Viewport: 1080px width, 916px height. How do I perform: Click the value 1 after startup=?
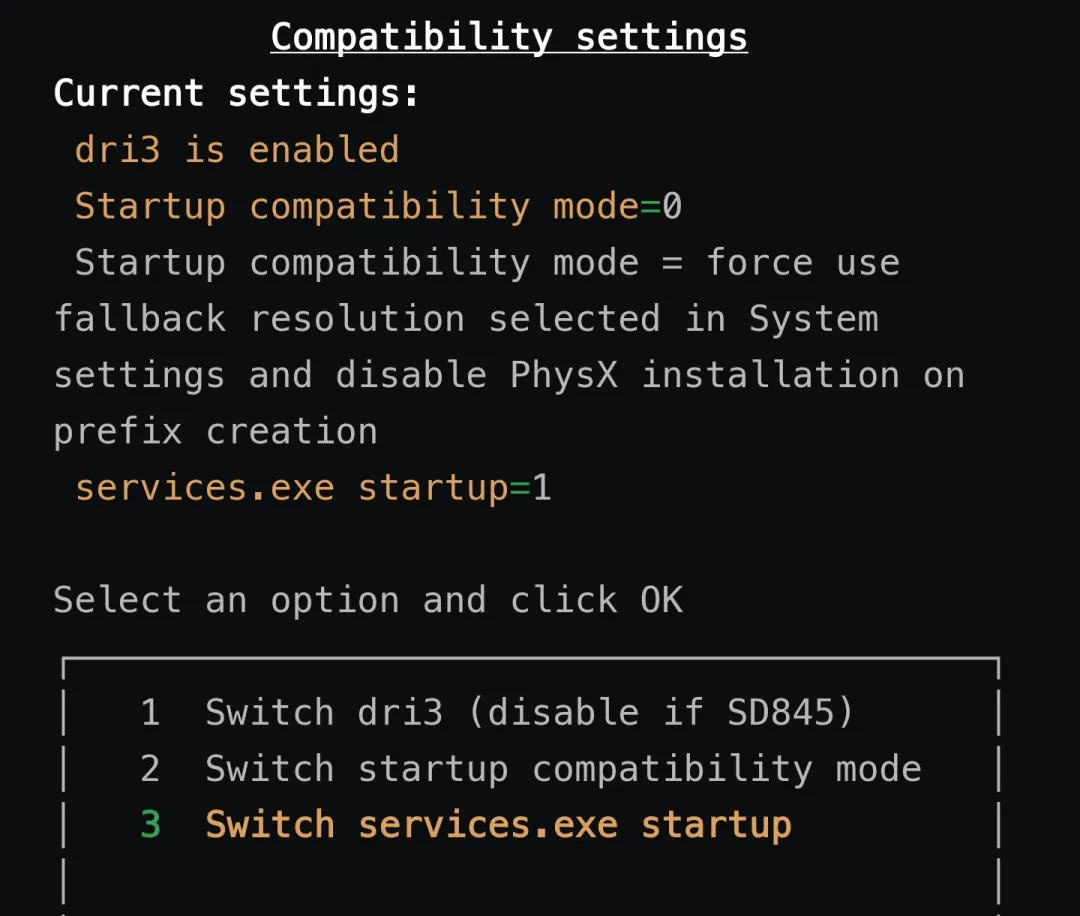542,488
